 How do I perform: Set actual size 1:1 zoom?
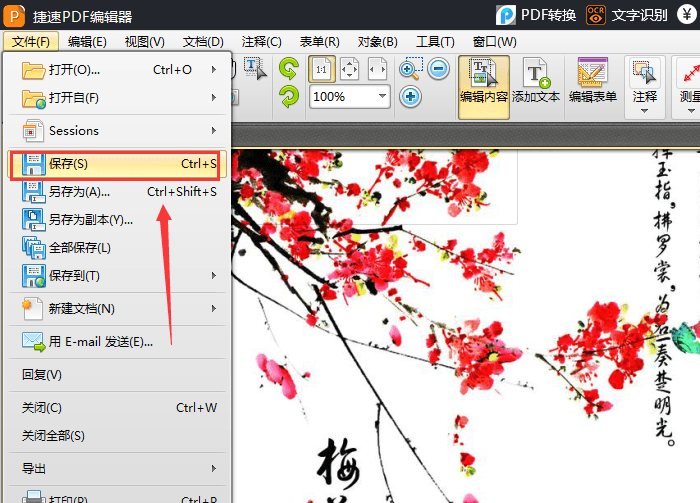(321, 69)
